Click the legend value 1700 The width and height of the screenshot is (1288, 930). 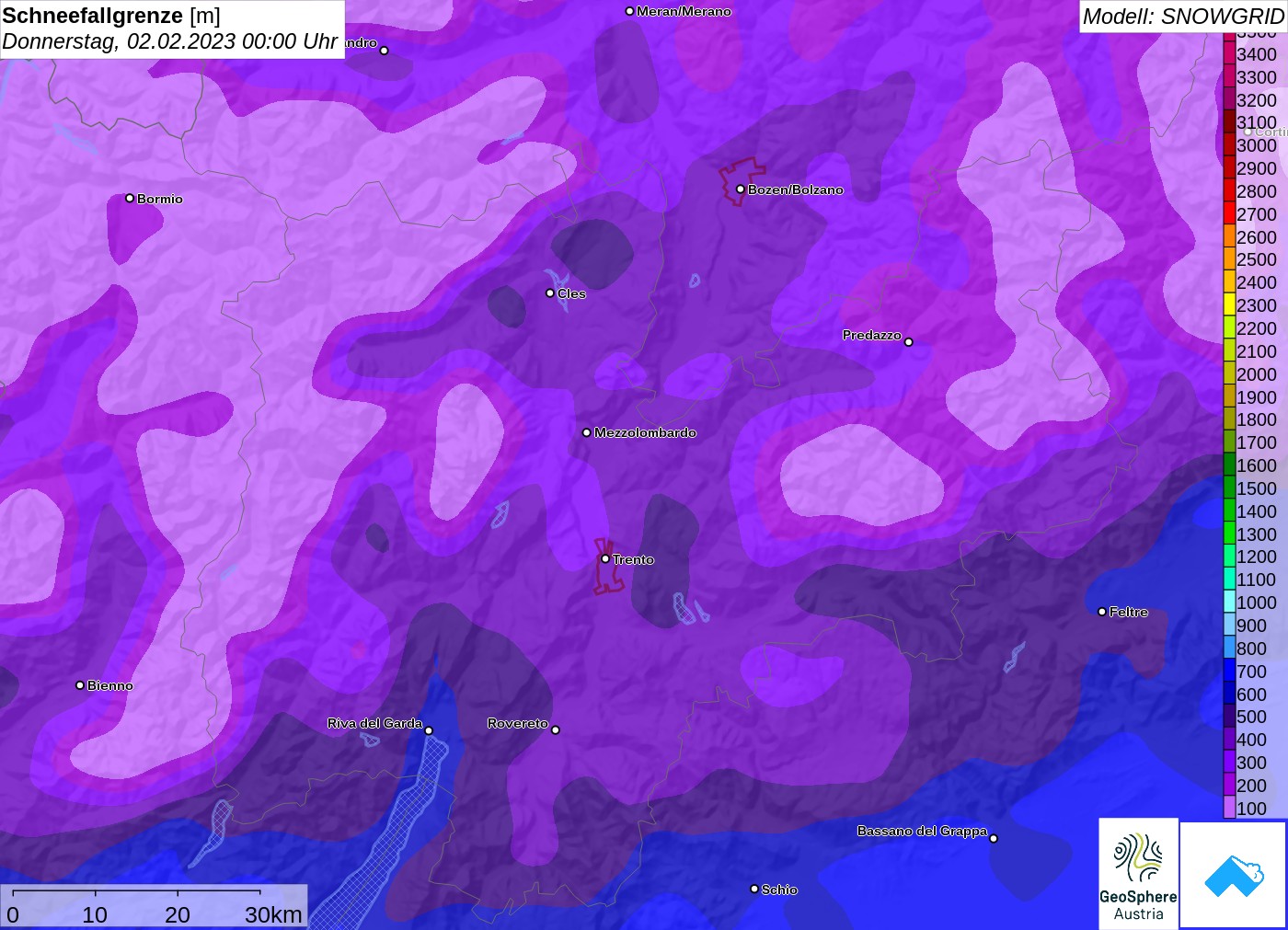[x=1257, y=442]
